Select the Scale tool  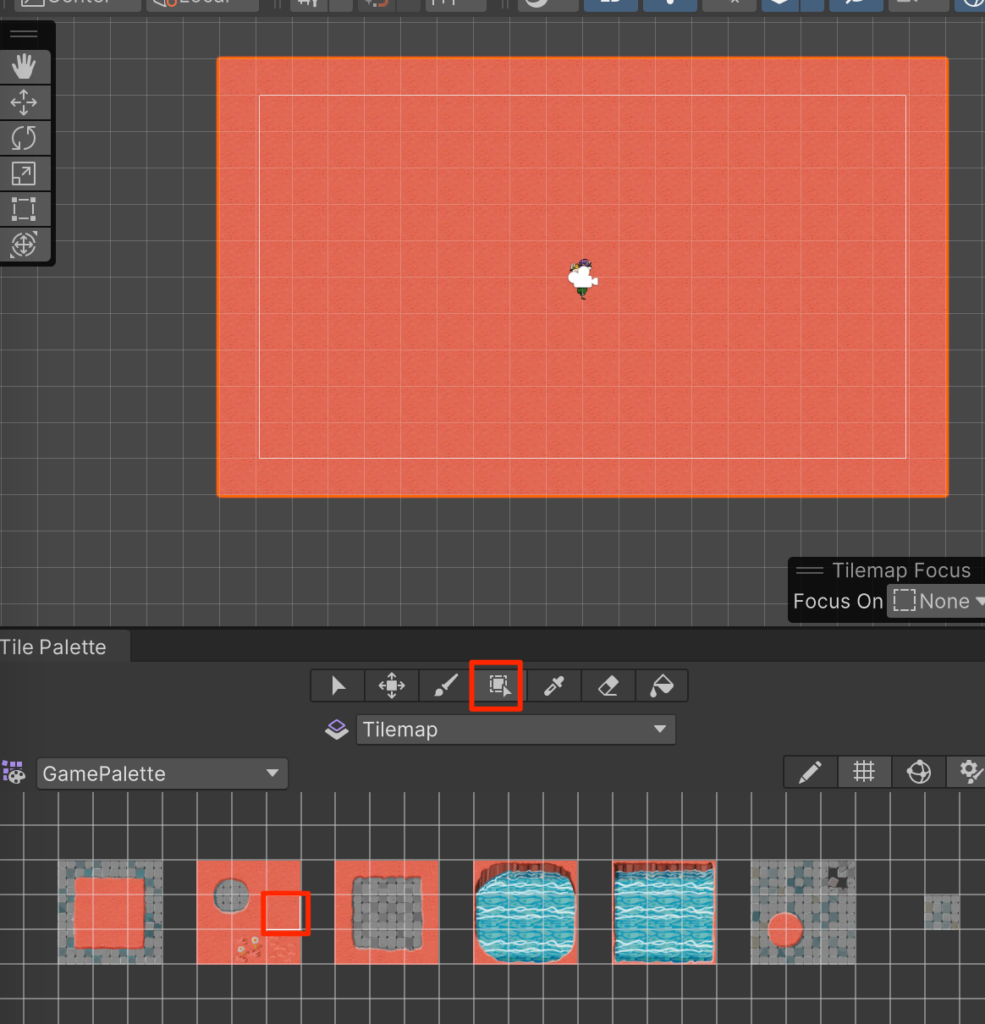pos(24,174)
